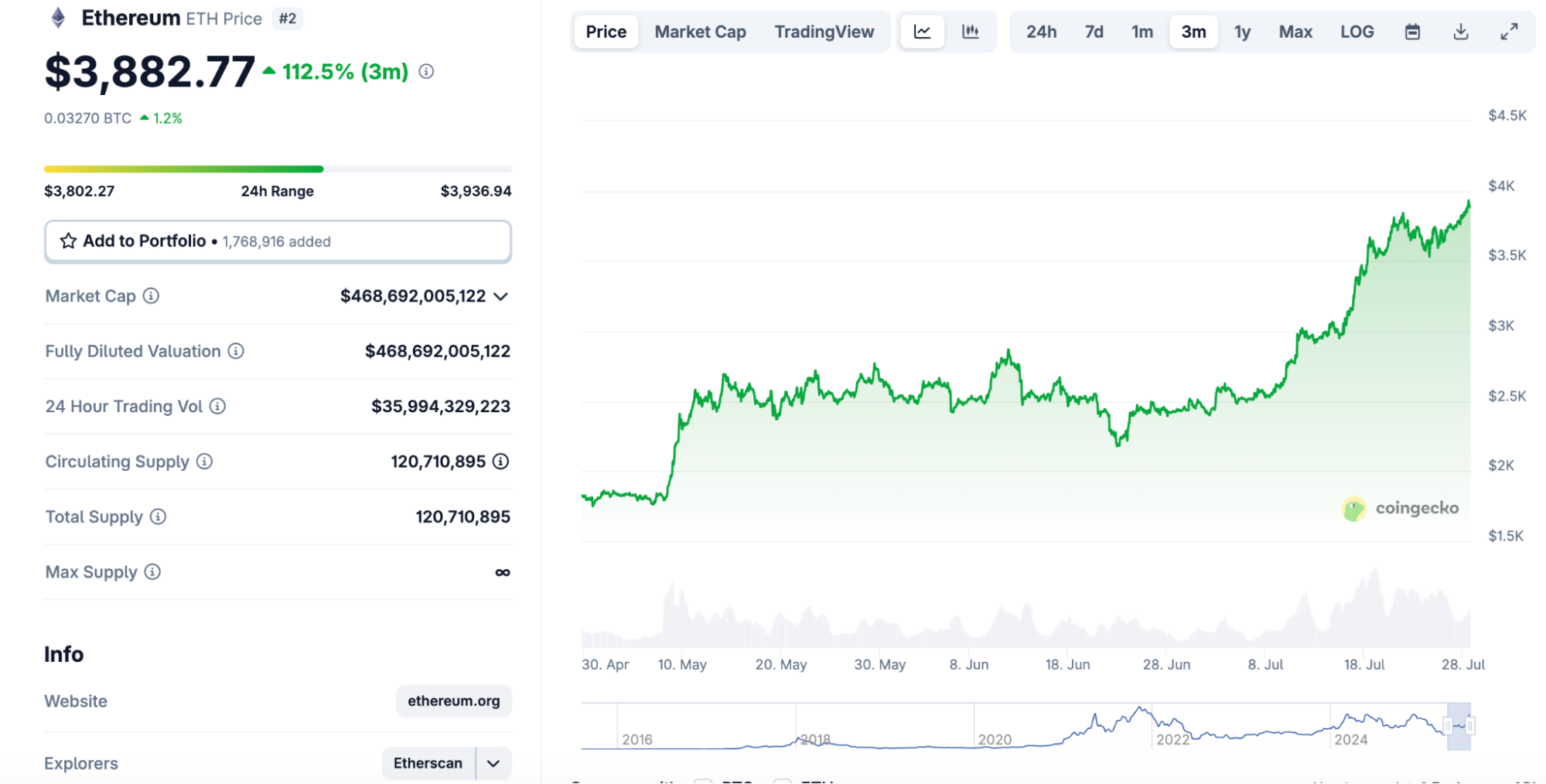Open ethereum.org website link
This screenshot has height=784, width=1546.
coord(454,701)
